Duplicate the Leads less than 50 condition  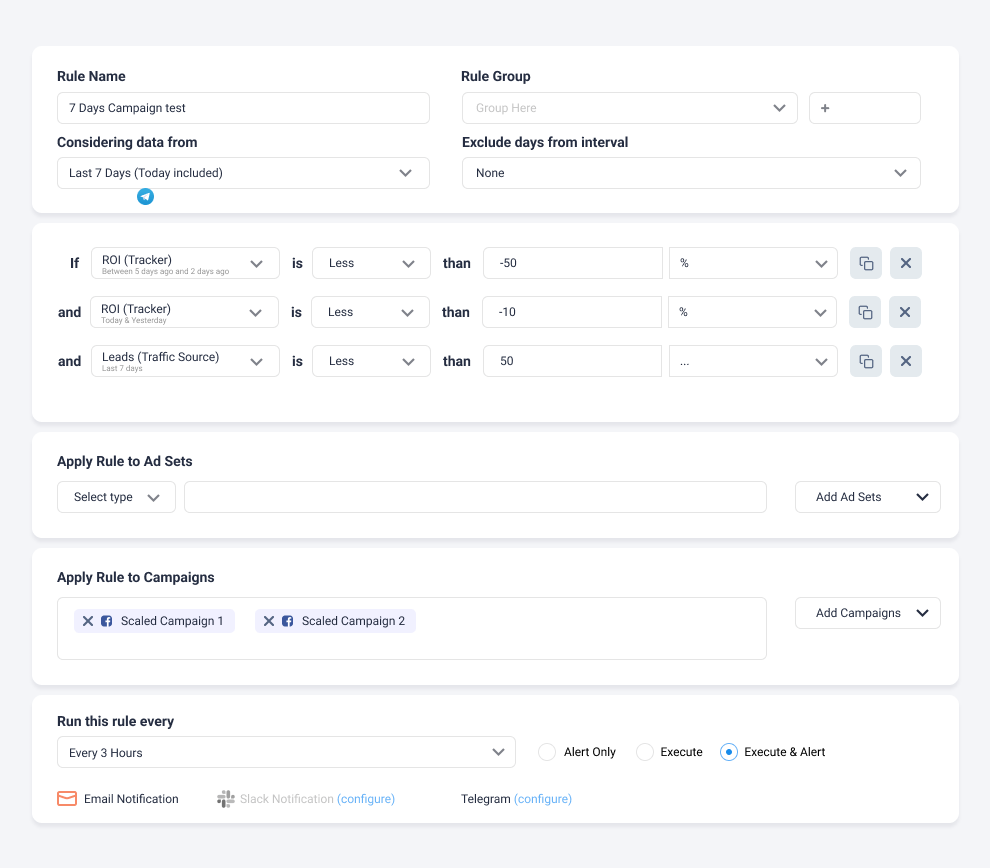[x=866, y=361]
